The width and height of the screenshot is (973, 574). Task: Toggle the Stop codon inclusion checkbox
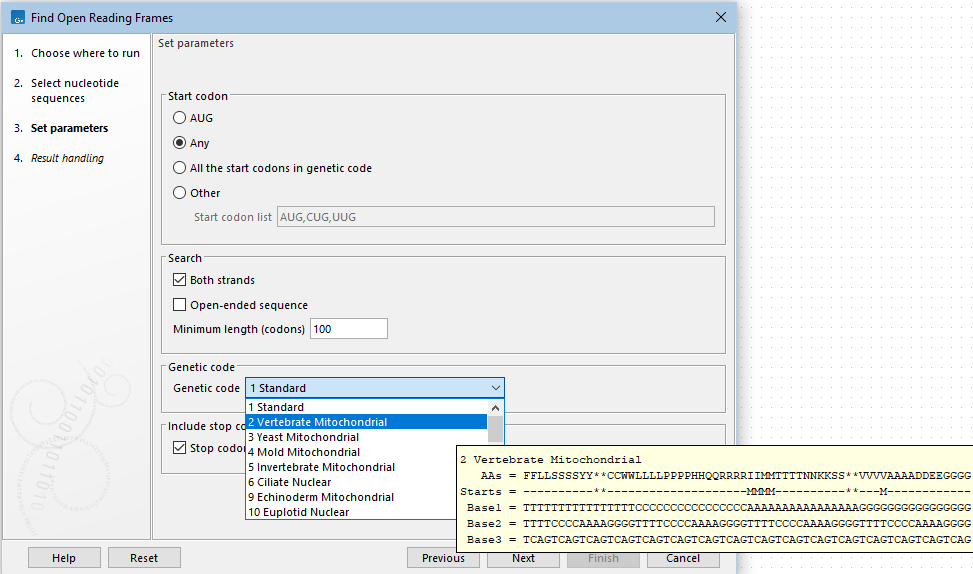(180, 448)
